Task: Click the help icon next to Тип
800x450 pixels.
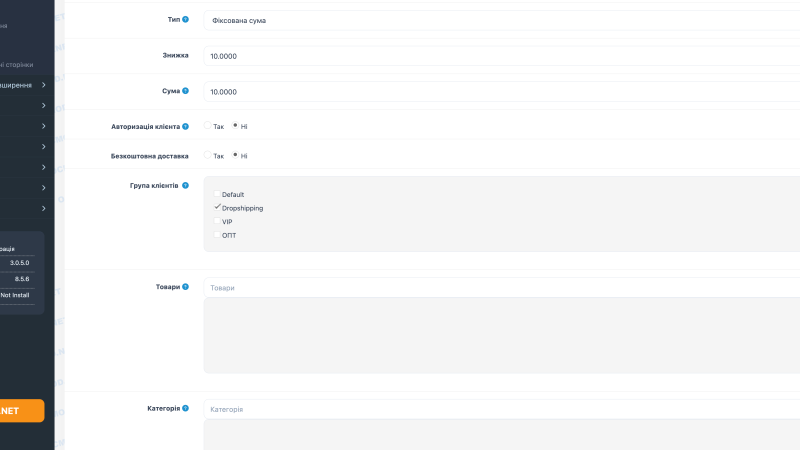Action: click(185, 19)
